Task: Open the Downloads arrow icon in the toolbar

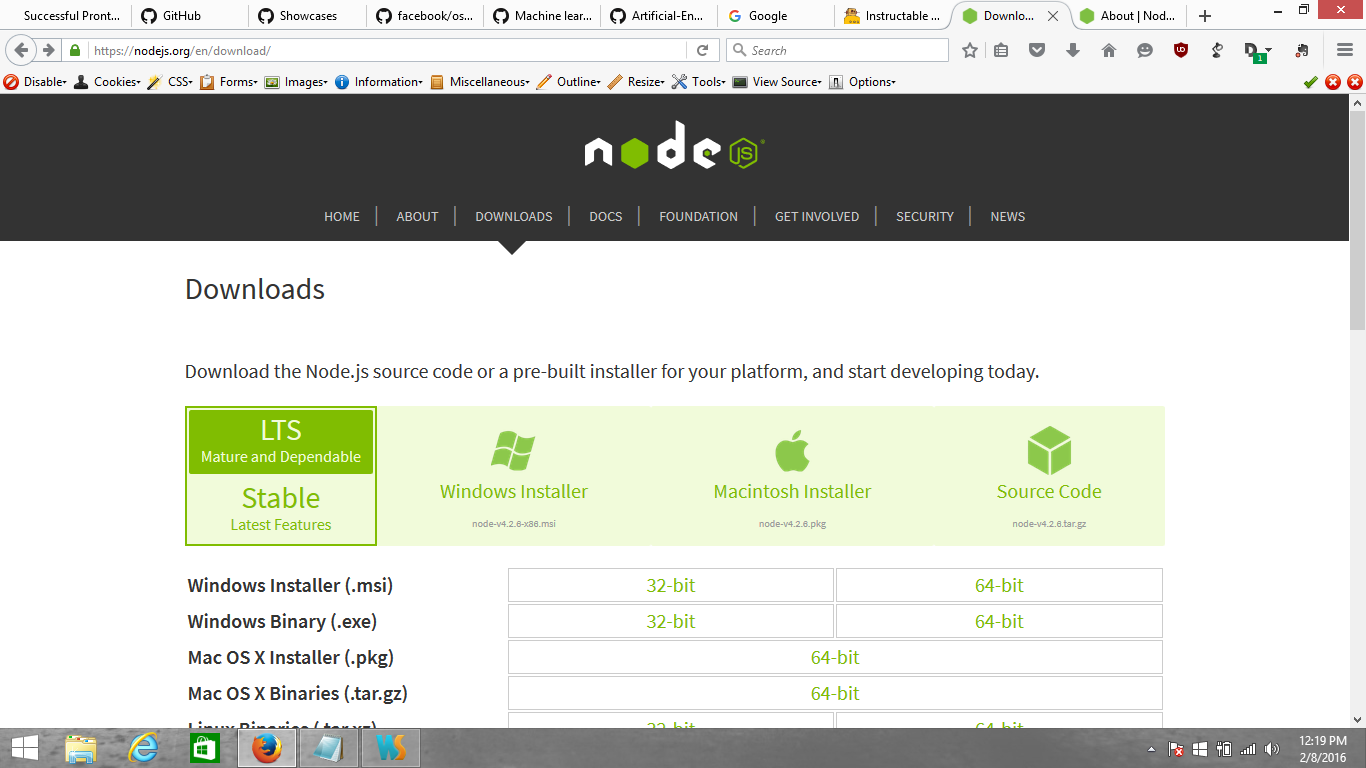Action: click(x=1073, y=50)
